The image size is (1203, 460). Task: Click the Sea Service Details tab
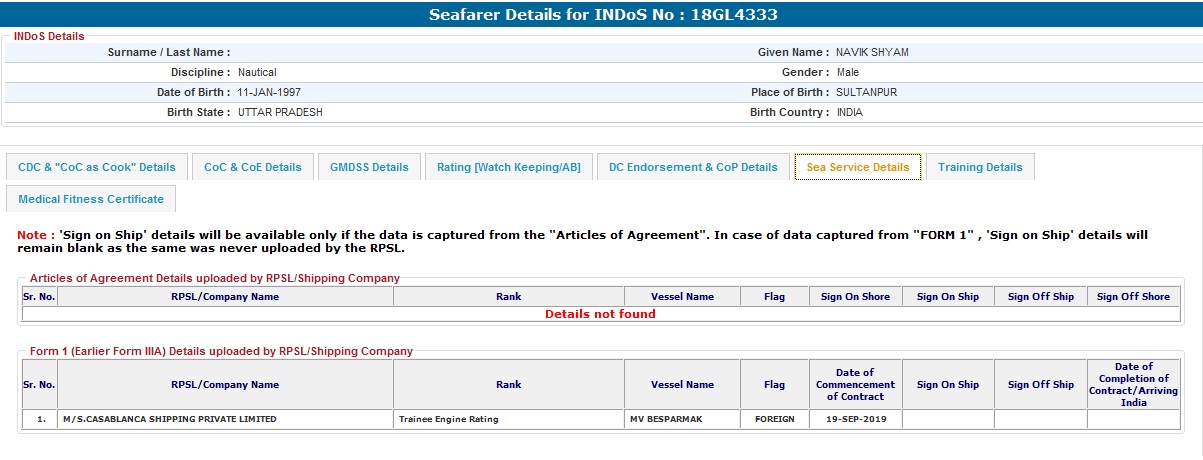click(x=857, y=167)
